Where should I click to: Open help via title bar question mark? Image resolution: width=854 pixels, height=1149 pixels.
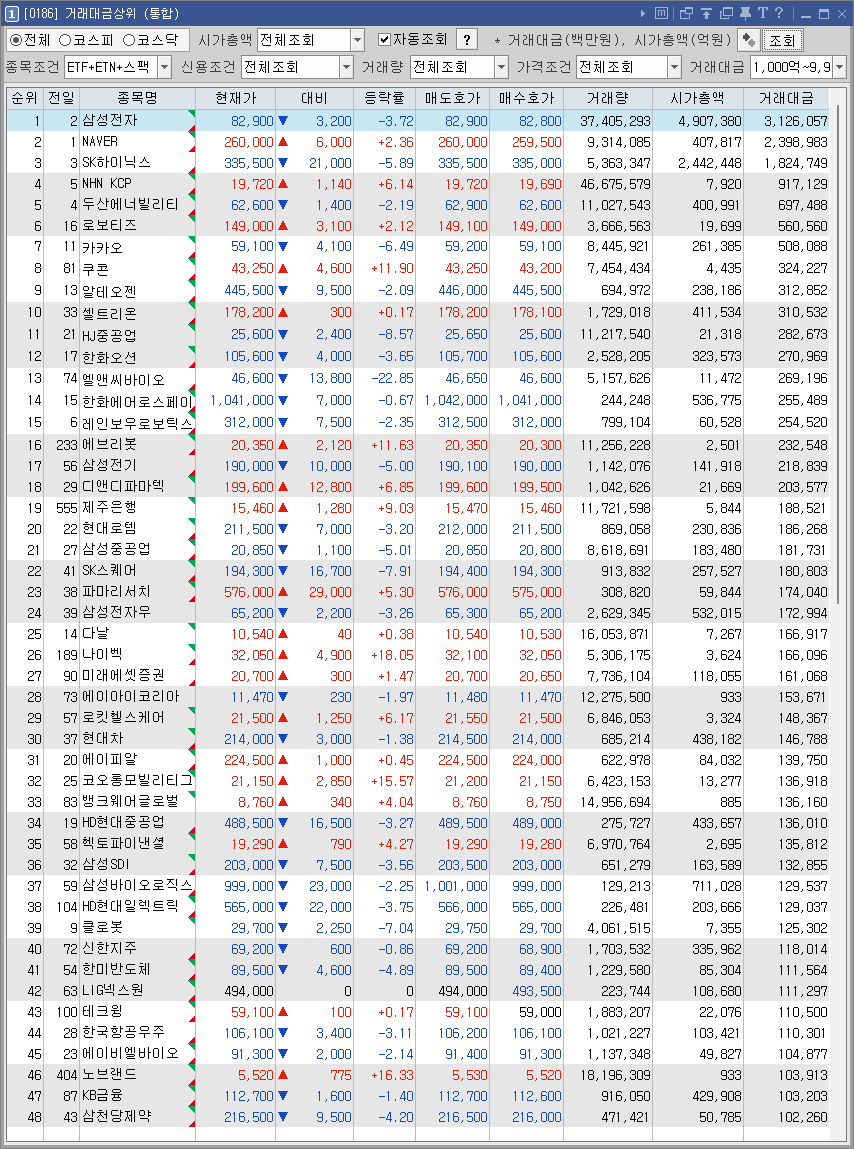click(x=779, y=13)
